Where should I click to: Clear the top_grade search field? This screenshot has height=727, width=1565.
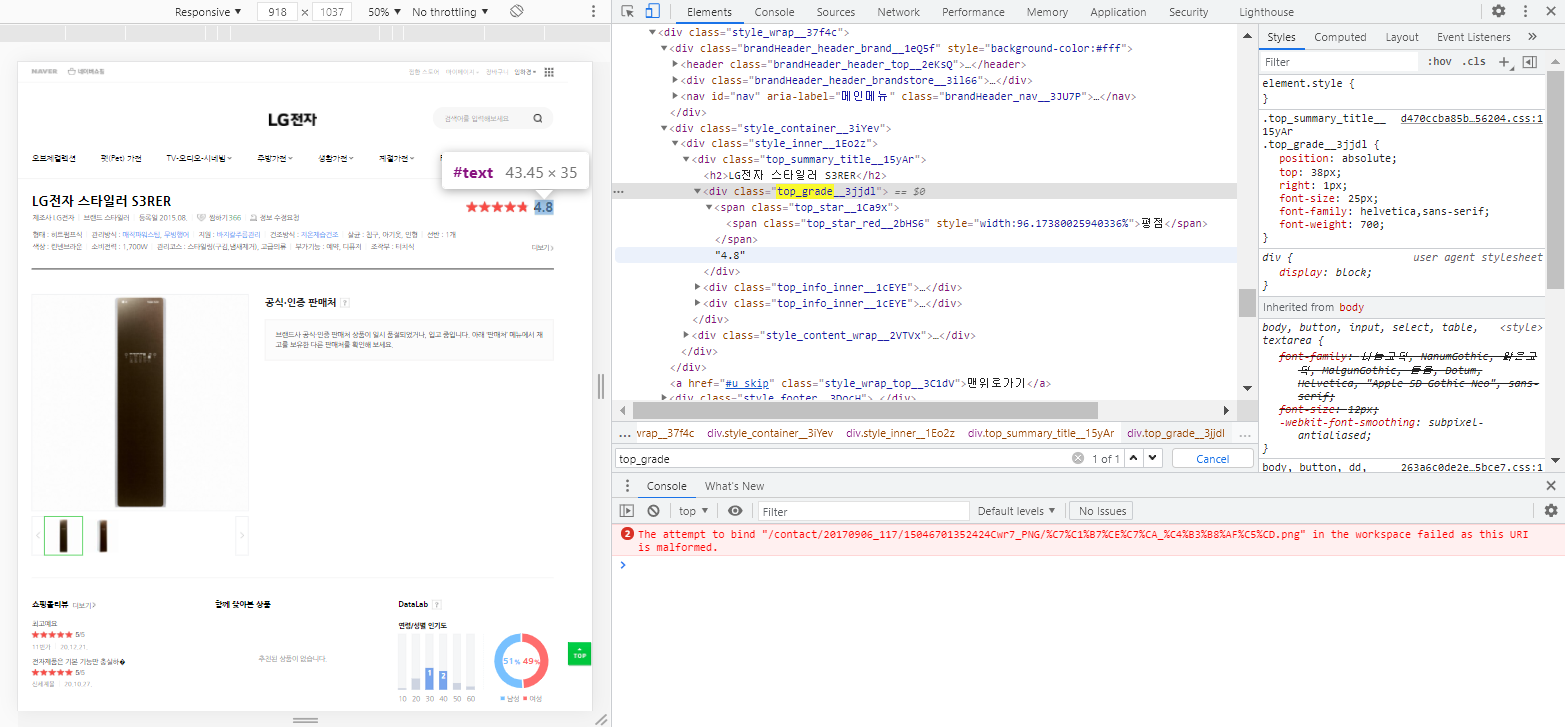[x=1078, y=458]
